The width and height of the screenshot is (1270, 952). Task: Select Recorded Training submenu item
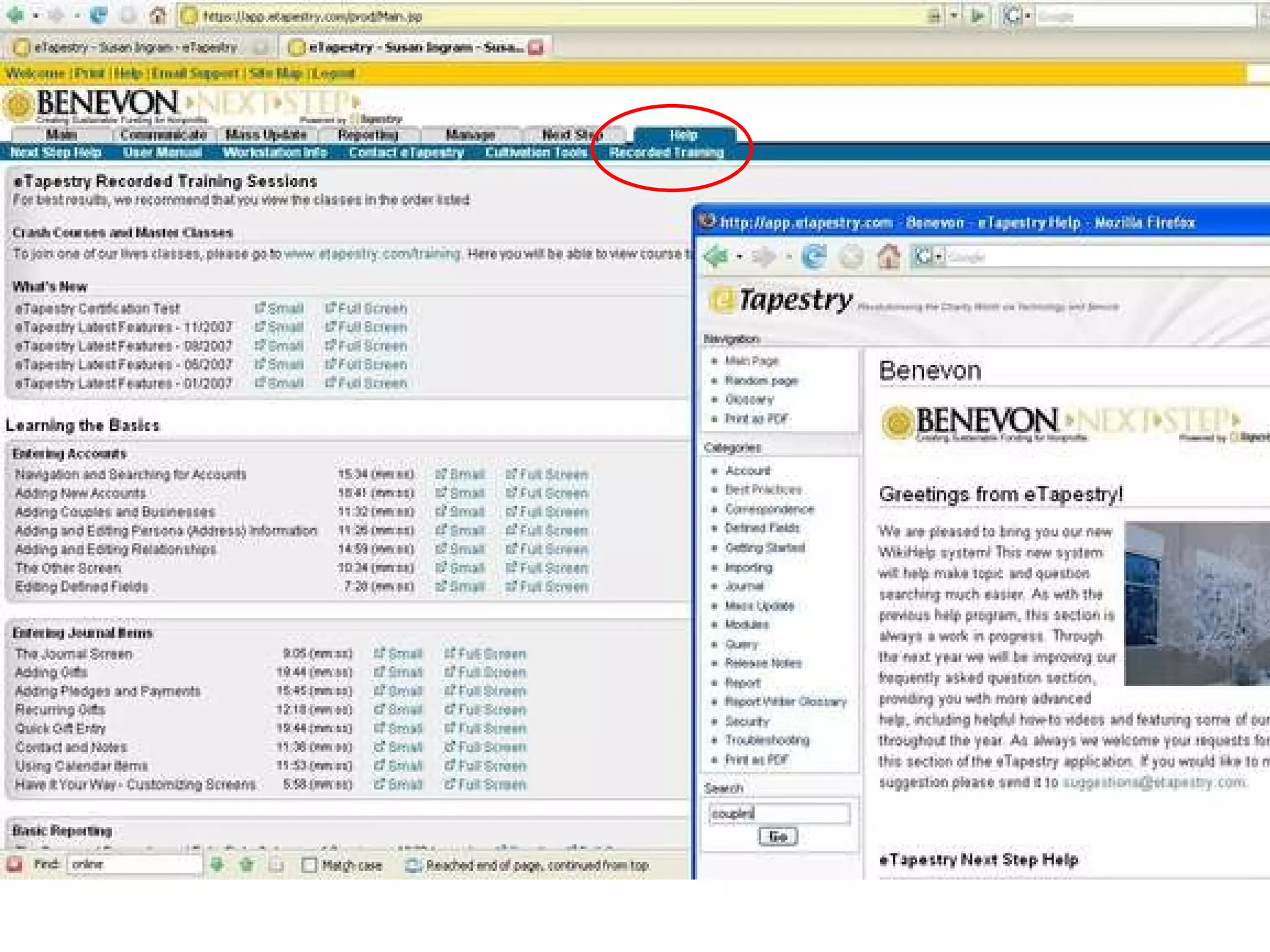[x=666, y=152]
